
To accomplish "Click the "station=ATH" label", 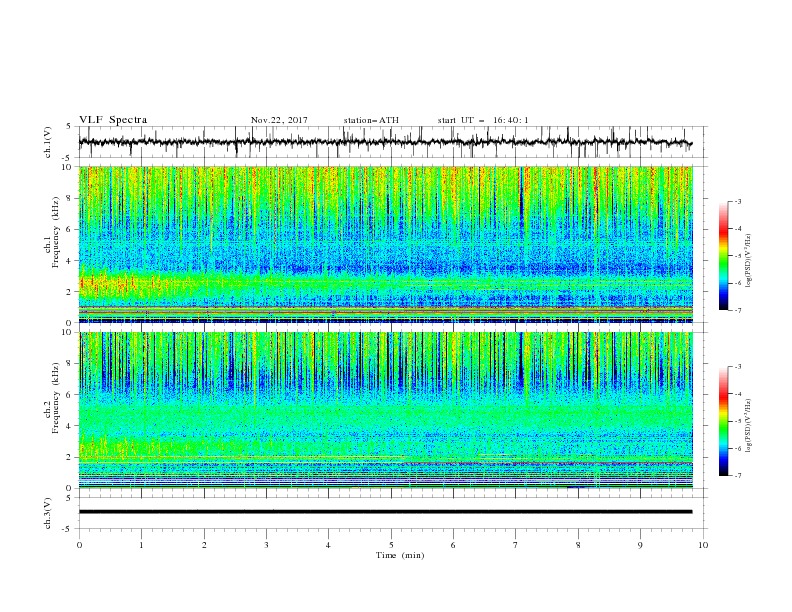I will [x=371, y=120].
